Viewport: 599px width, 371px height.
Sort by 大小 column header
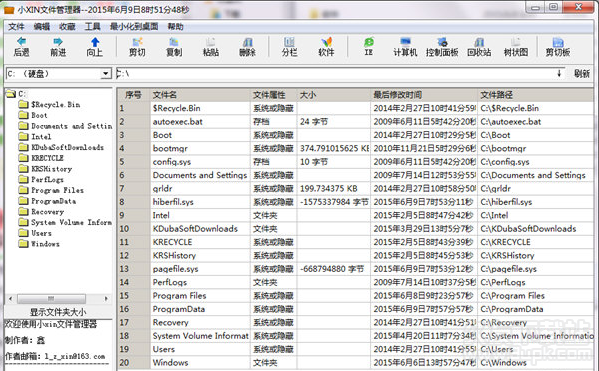[333, 95]
